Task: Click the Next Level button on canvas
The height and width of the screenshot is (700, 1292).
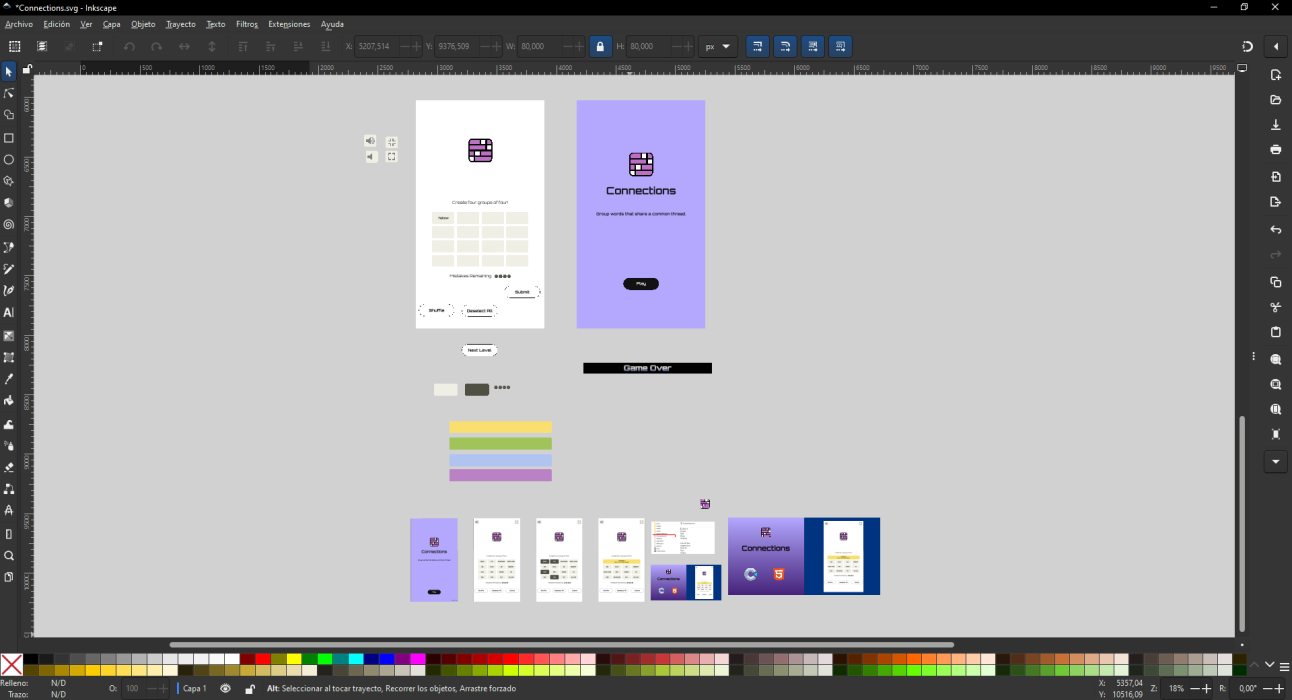Action: pyautogui.click(x=479, y=350)
